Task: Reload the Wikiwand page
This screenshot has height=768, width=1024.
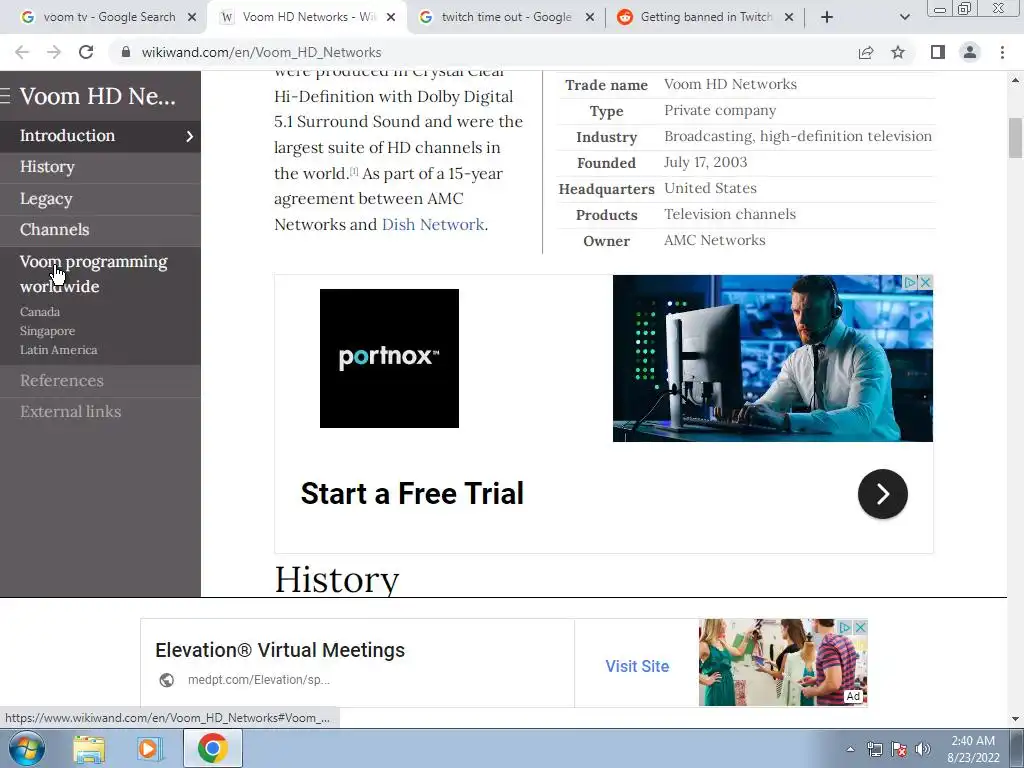Action: (86, 52)
